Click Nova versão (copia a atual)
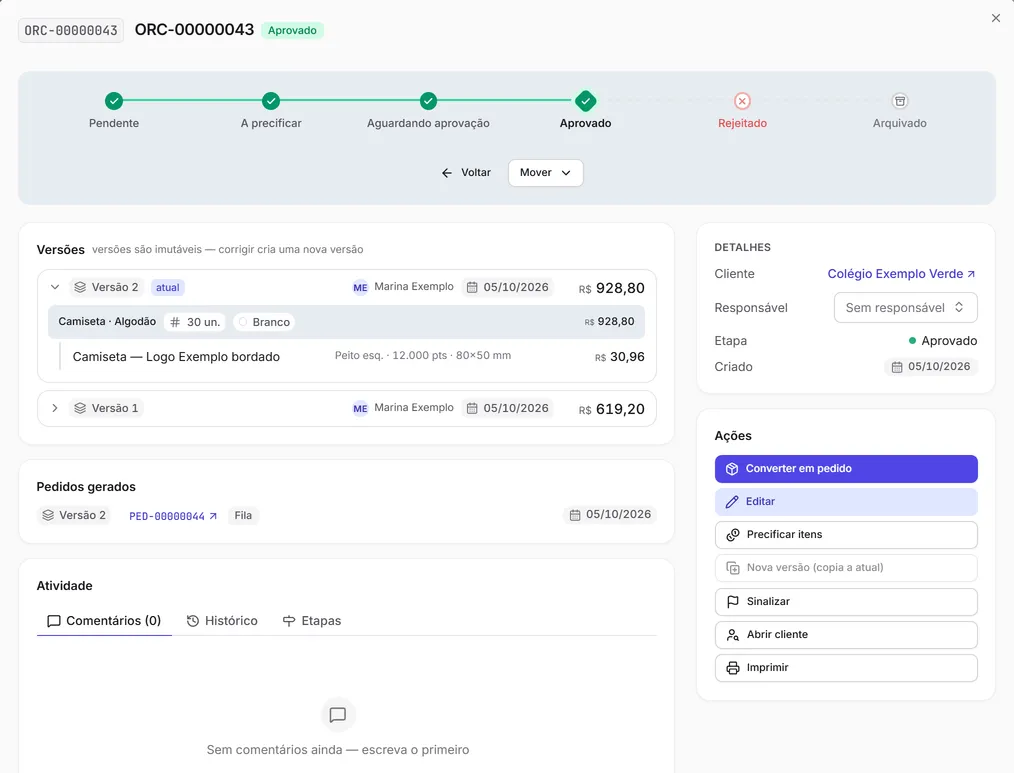1014x773 pixels. coord(846,568)
